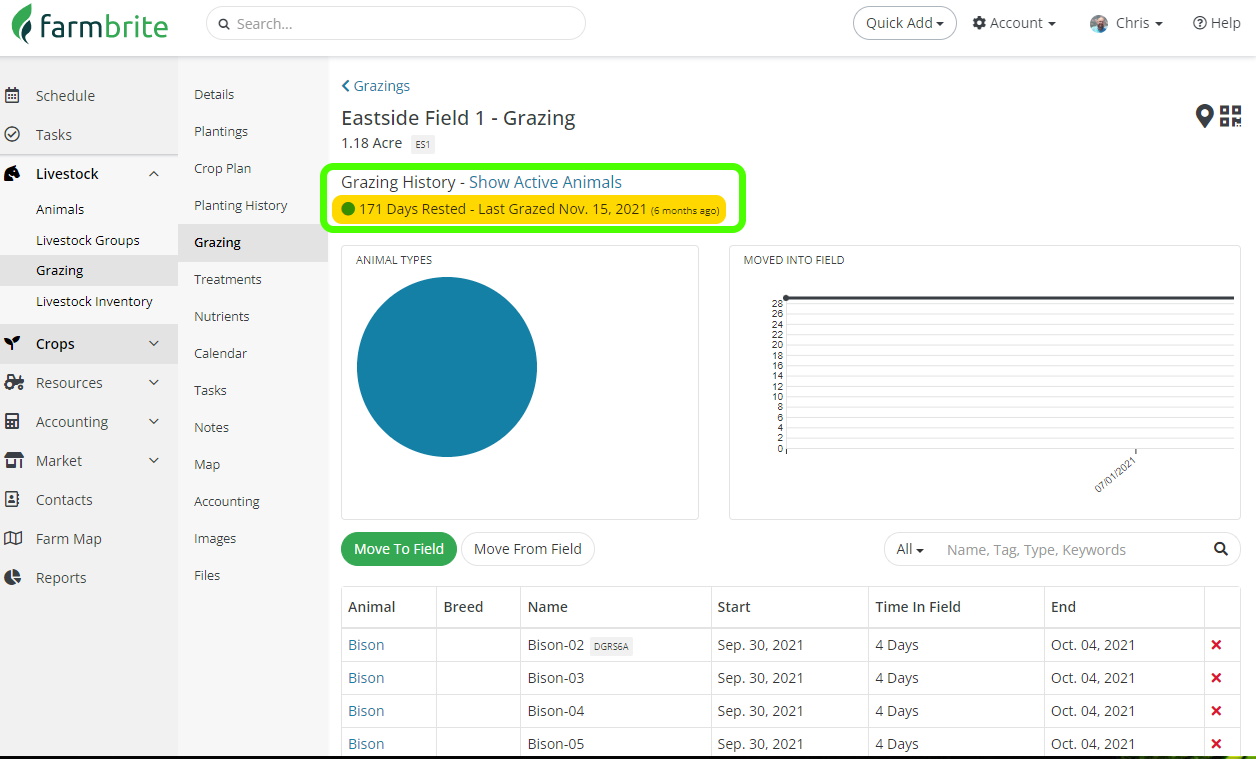This screenshot has width=1256, height=759.
Task: Open the Plantings tab
Action: coord(221,131)
